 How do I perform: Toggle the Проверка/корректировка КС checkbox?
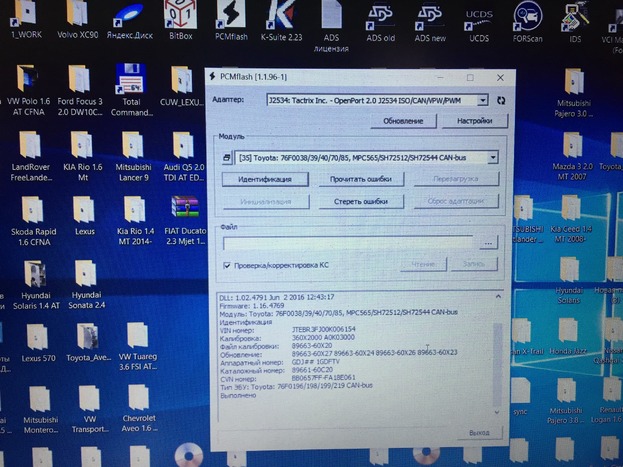pos(227,264)
